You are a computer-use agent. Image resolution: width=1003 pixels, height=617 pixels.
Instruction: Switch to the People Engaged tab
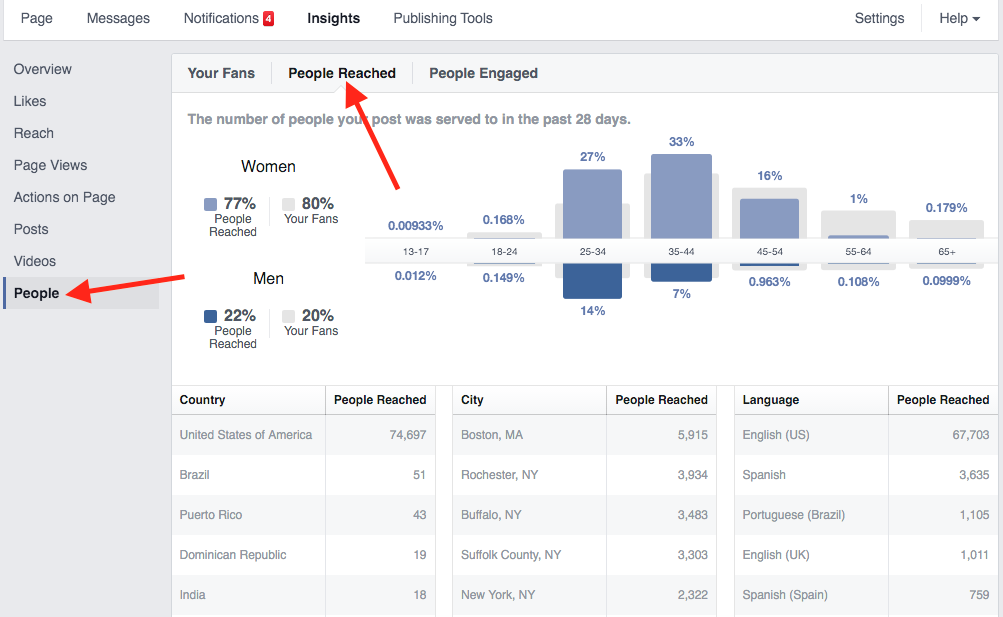[x=483, y=73]
